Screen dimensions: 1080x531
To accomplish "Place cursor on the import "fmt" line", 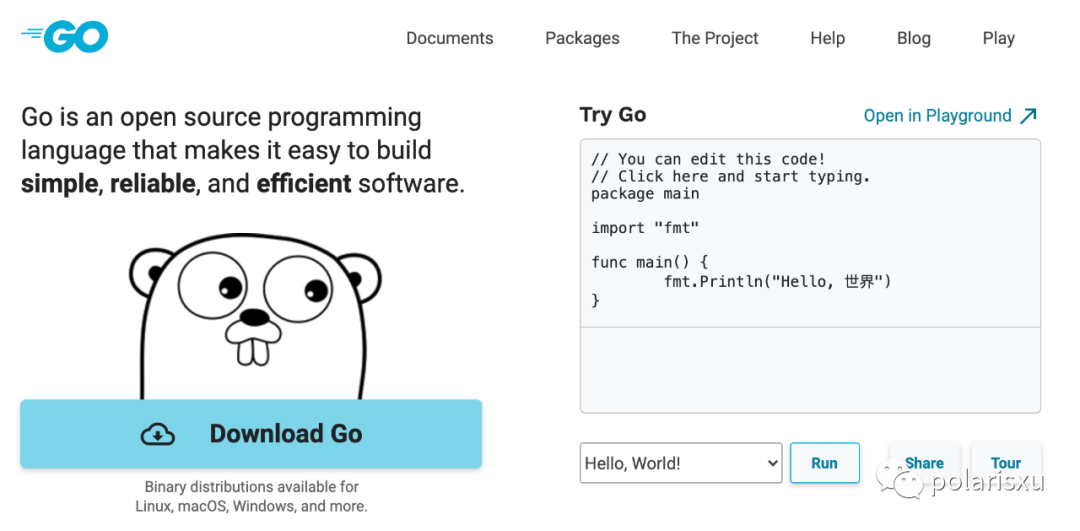I will tap(645, 228).
